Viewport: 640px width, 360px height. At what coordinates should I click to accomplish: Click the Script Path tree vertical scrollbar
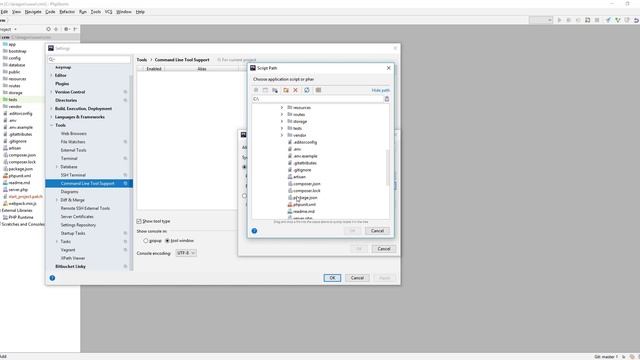[x=387, y=167]
